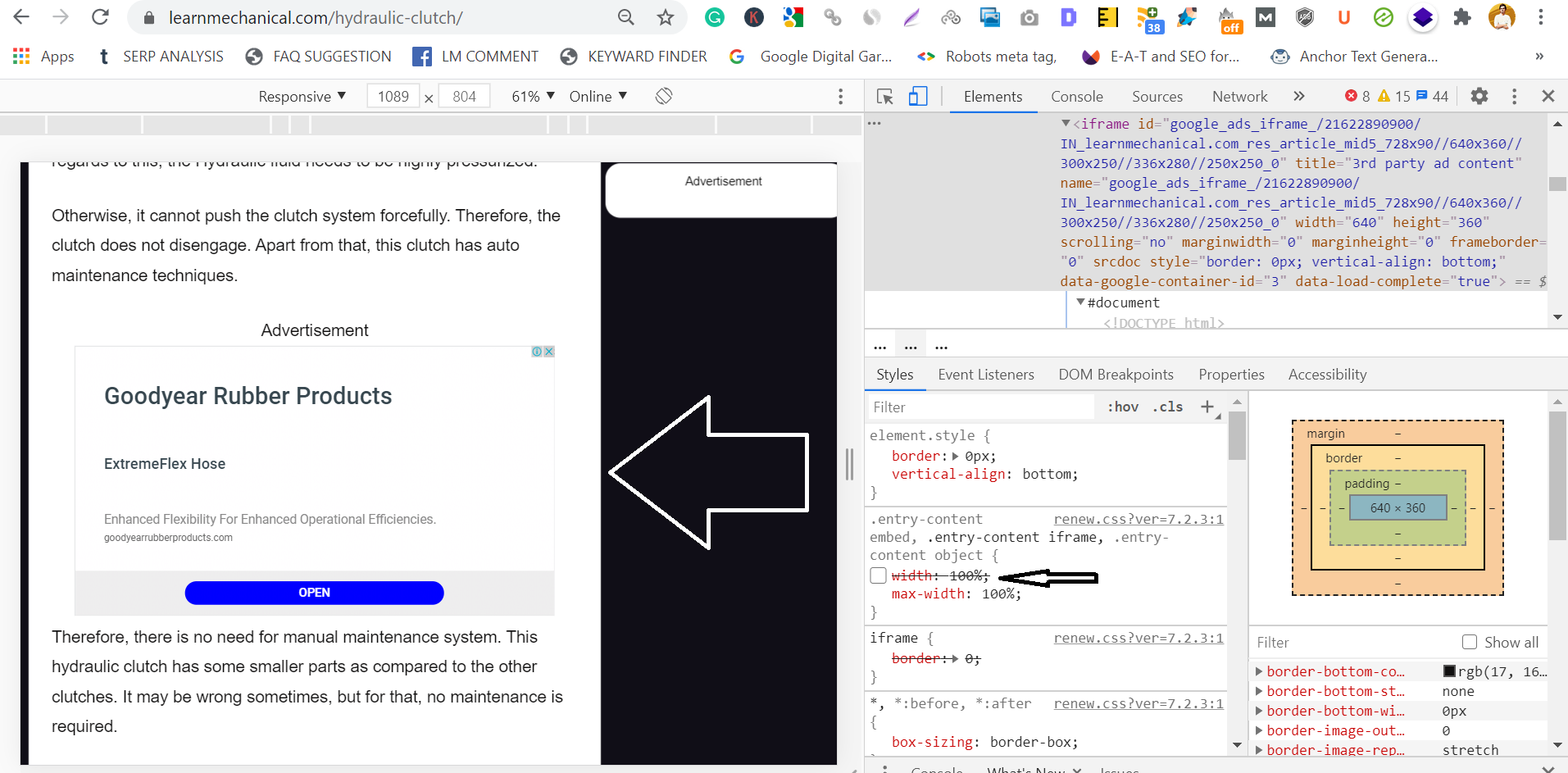
Task: Switch to the Sources tab
Action: click(x=1157, y=97)
